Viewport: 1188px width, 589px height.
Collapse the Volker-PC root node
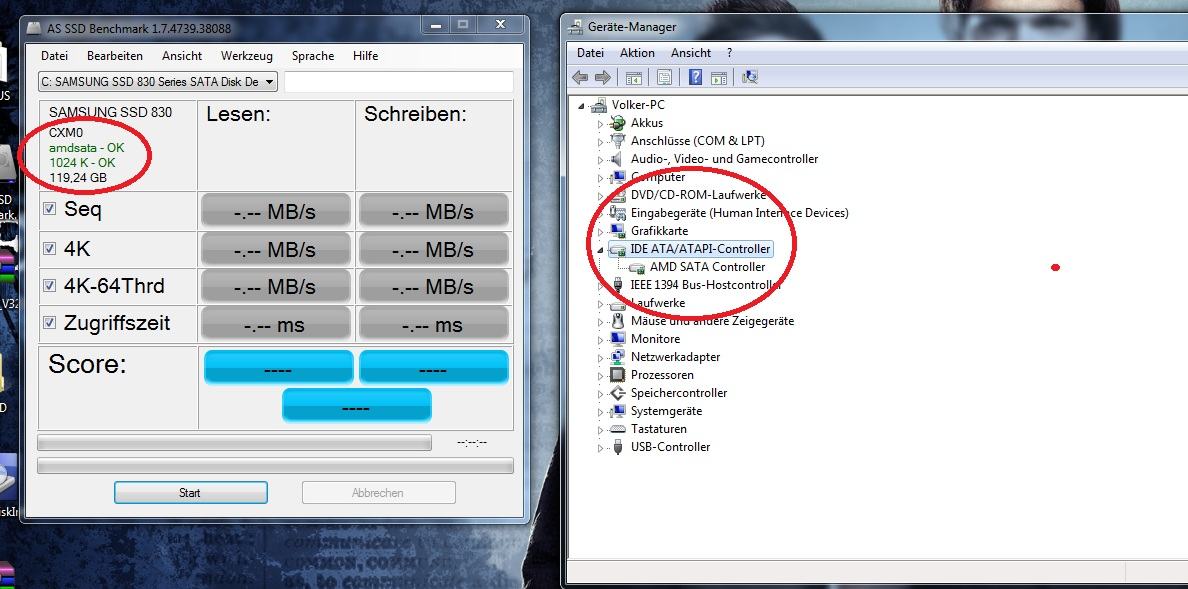[581, 105]
